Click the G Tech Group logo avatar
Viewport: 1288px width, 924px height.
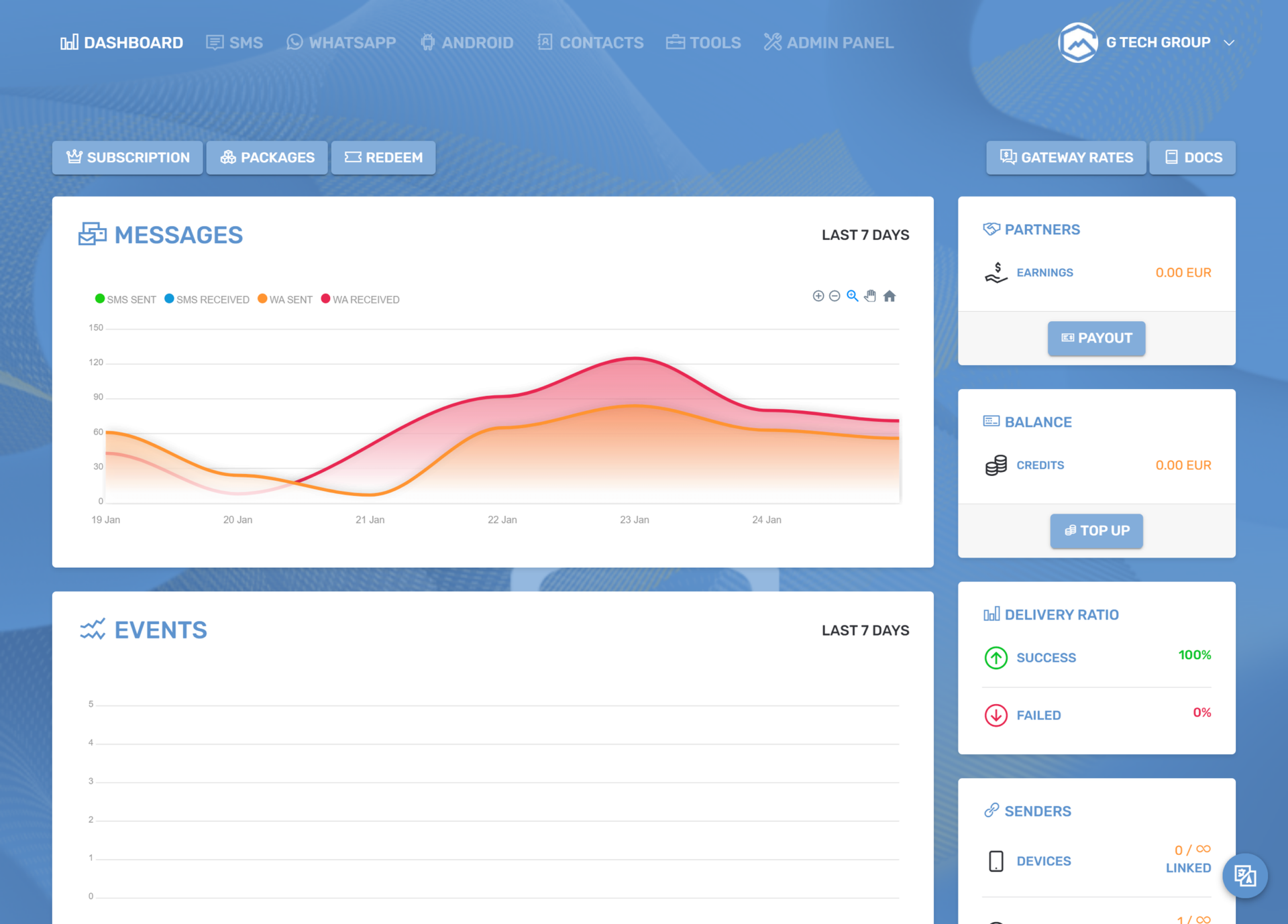1077,42
